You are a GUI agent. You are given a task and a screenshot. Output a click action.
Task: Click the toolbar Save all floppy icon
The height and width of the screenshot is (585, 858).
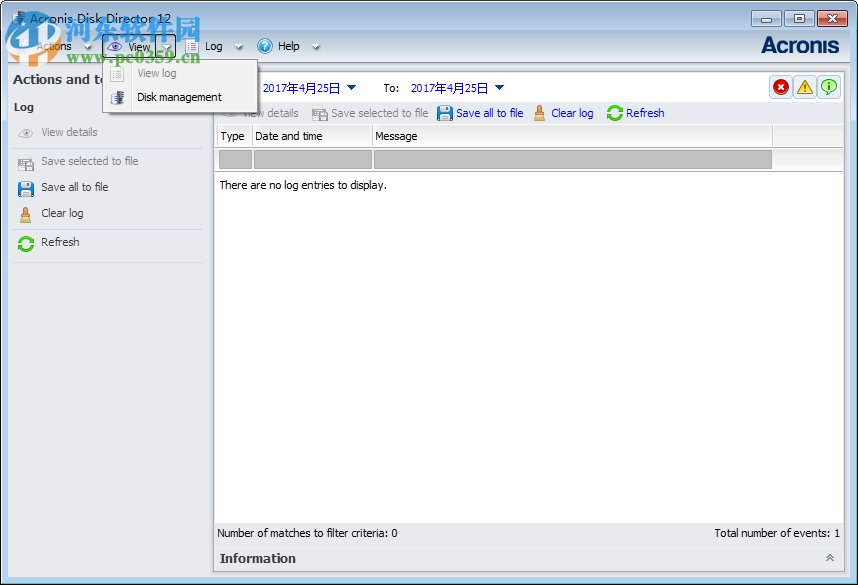[x=445, y=113]
